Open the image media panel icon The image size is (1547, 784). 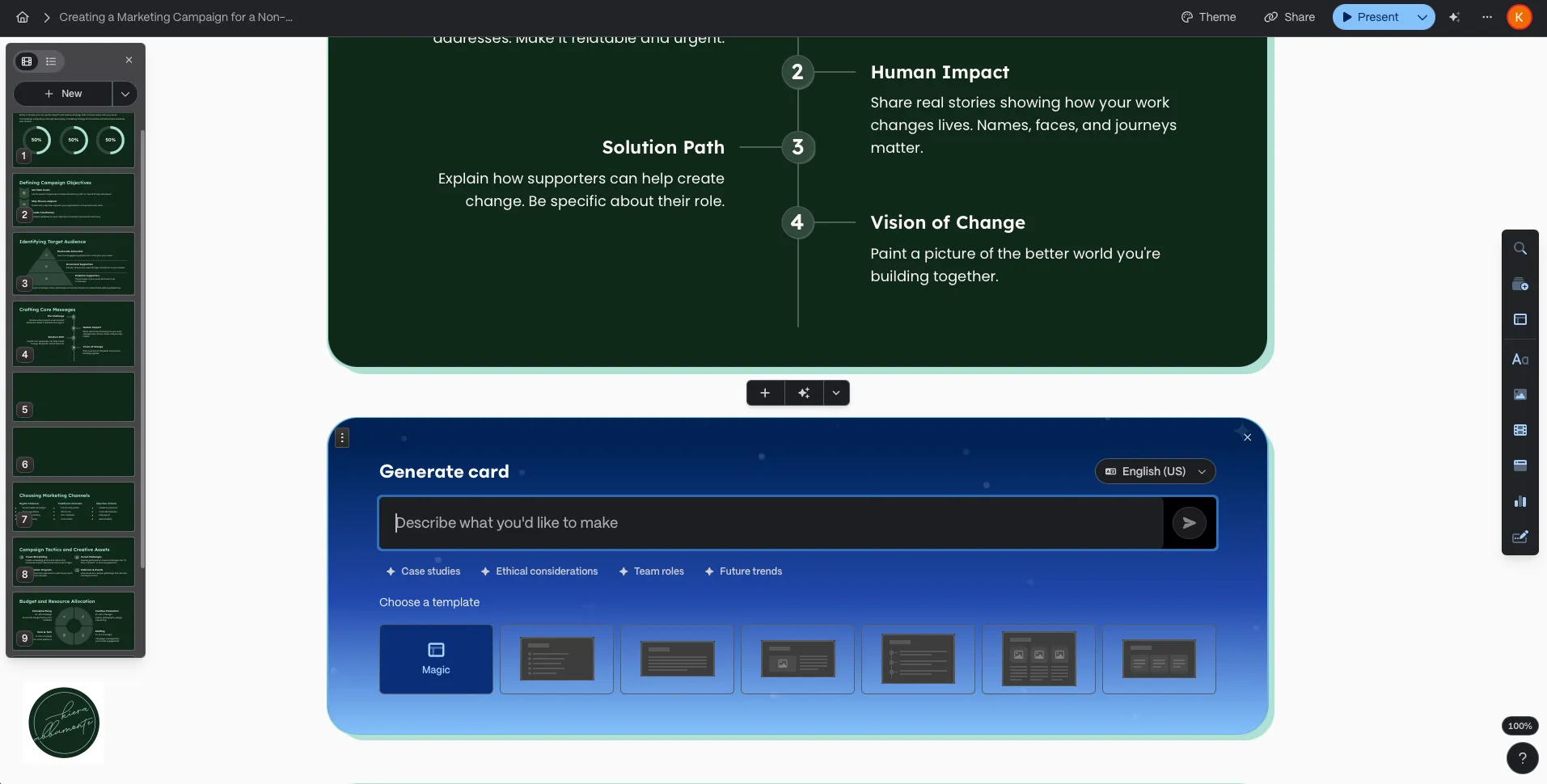click(1520, 394)
